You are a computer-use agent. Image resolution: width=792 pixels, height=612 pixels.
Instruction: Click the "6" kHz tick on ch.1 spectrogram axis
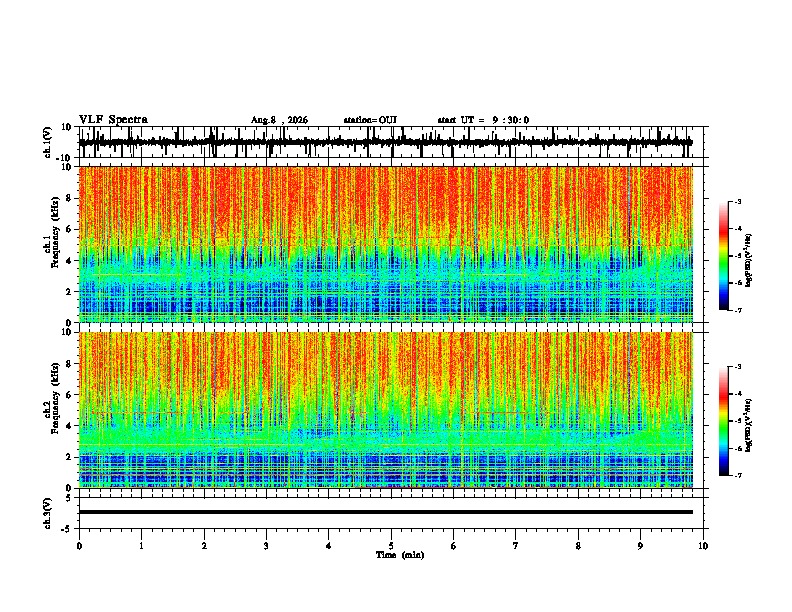[69, 229]
